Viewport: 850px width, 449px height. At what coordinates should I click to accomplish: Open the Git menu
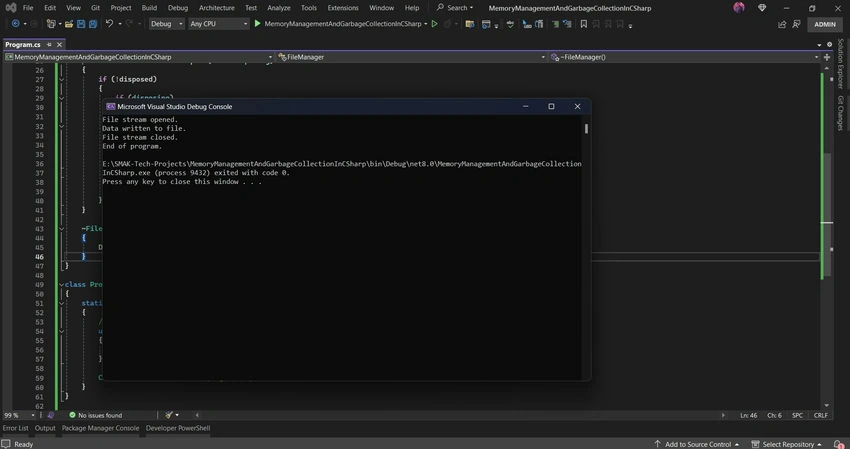pyautogui.click(x=95, y=8)
